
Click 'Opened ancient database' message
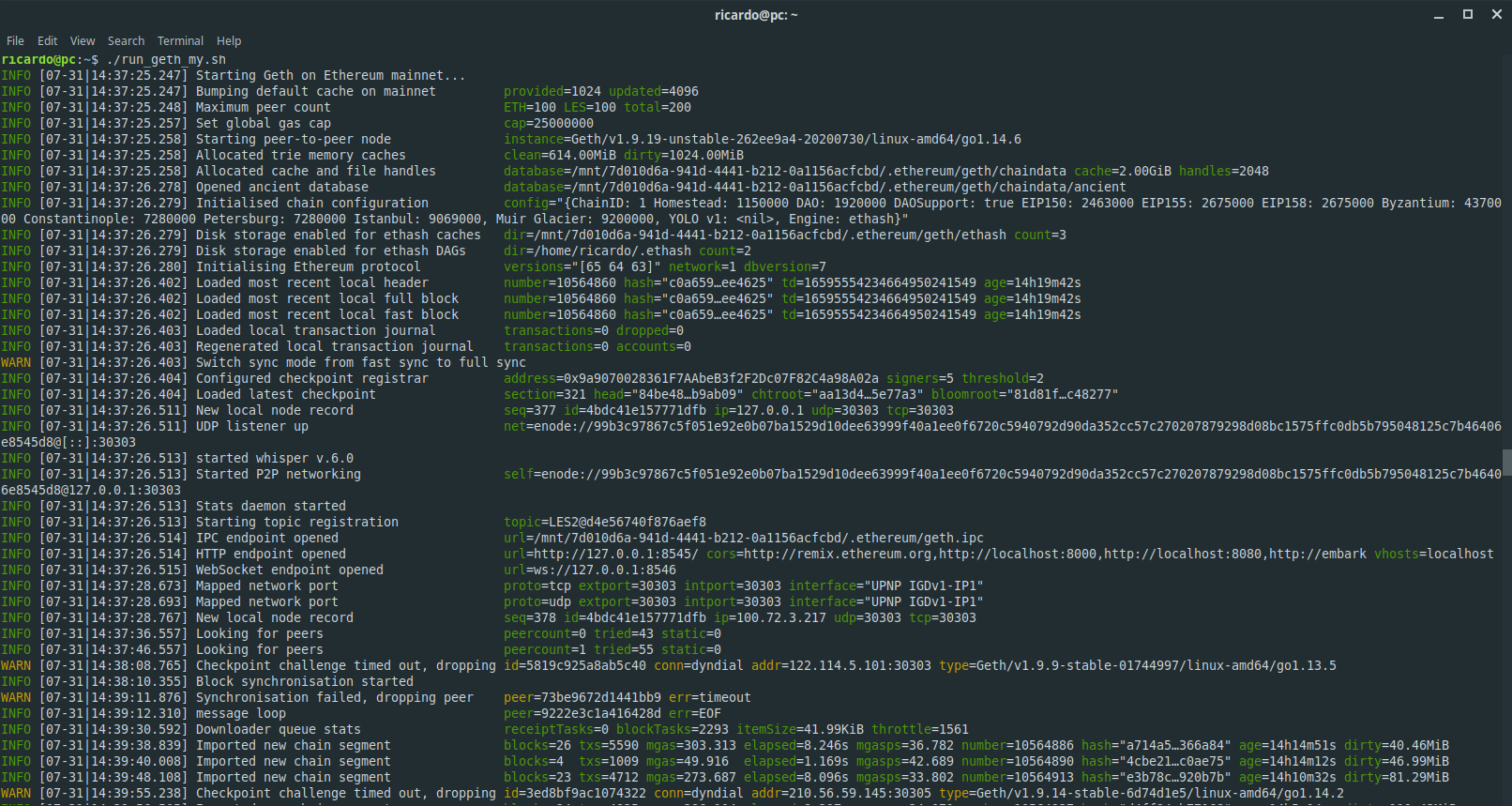[282, 187]
